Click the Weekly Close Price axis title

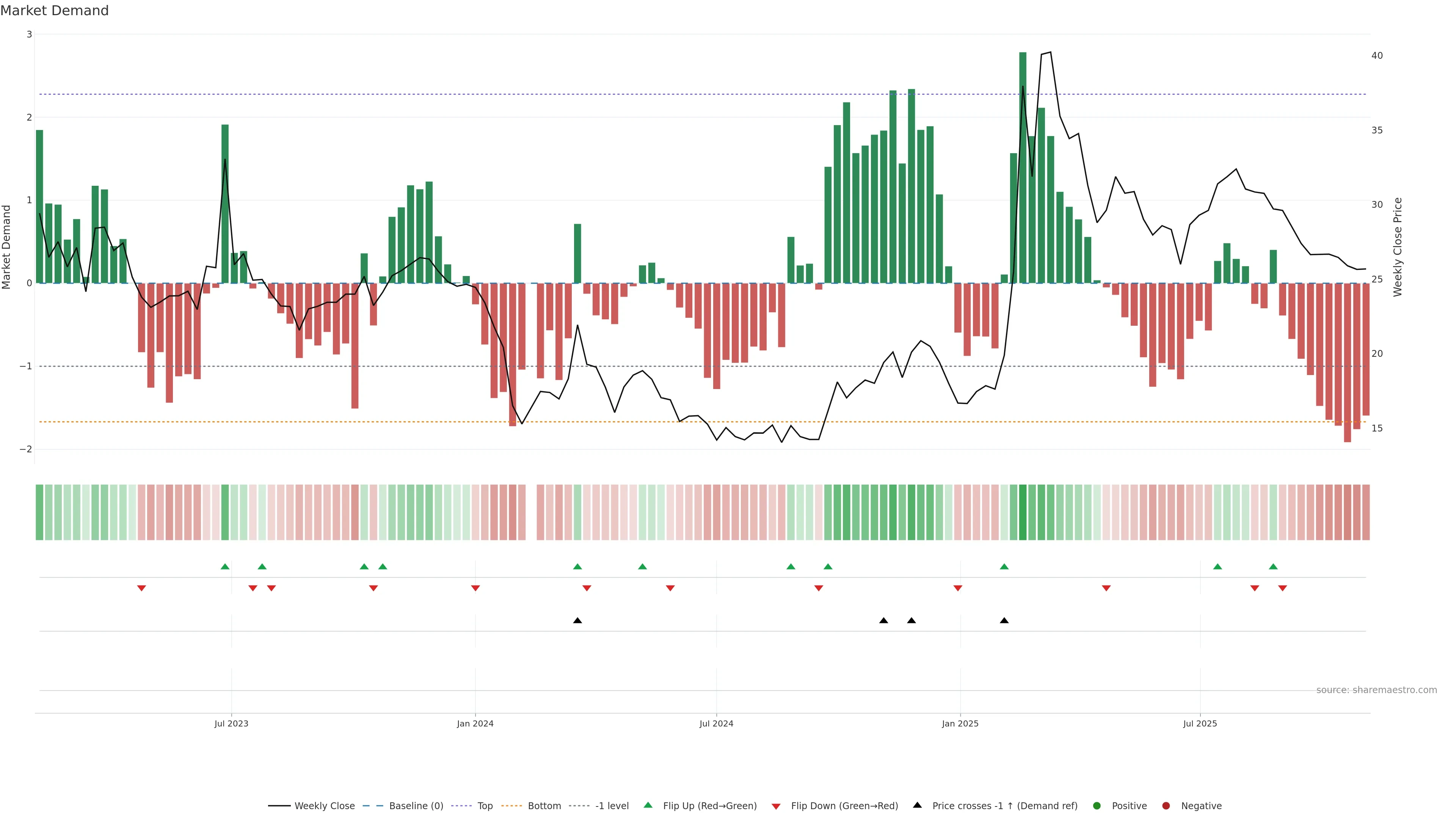click(1398, 247)
